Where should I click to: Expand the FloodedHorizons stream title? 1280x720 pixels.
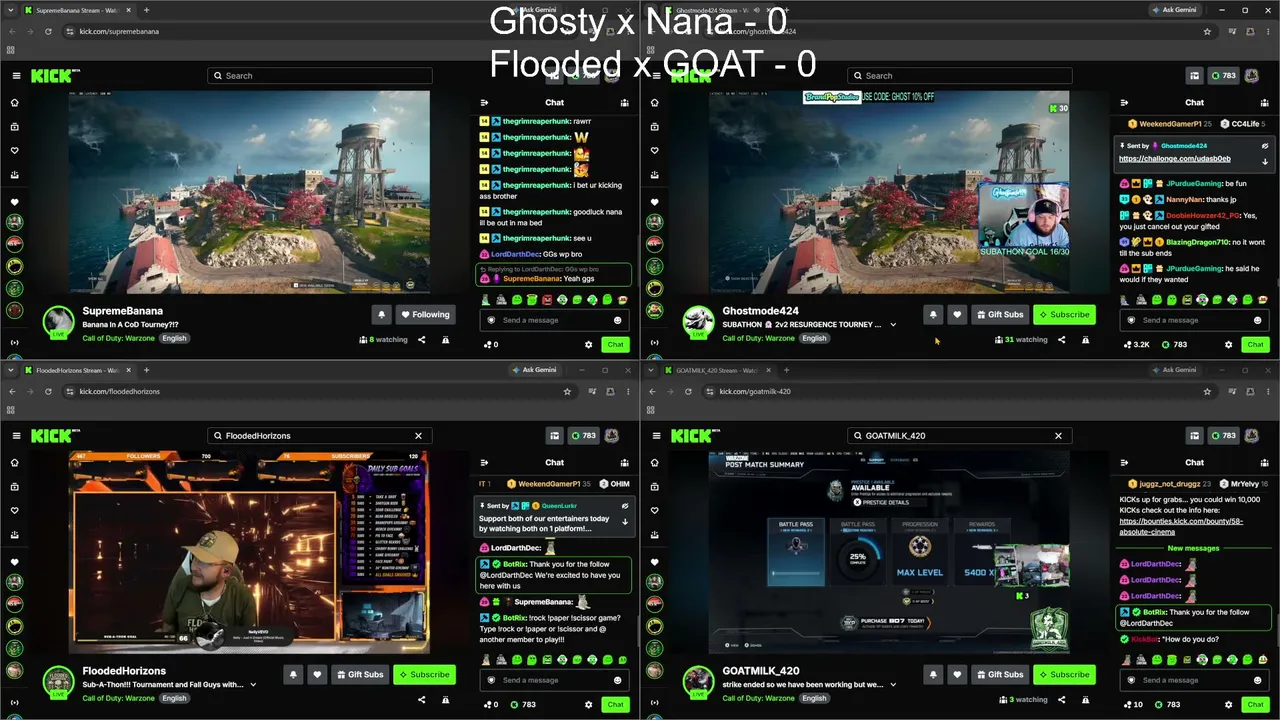[x=254, y=685]
